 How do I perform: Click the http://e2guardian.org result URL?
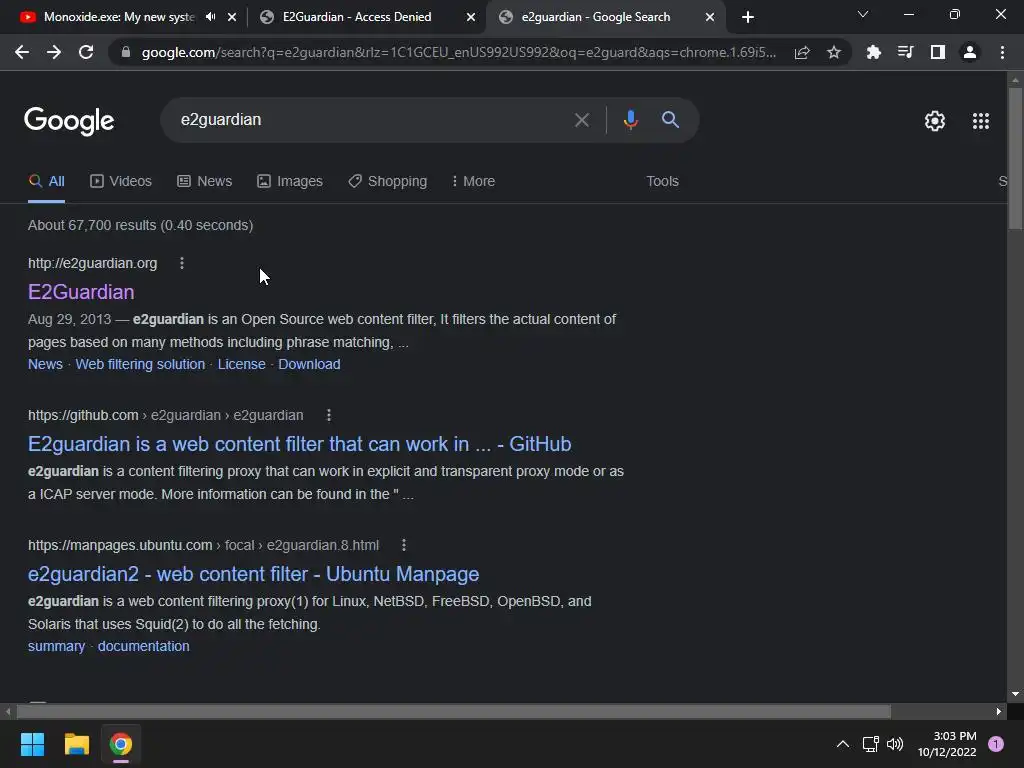point(93,263)
